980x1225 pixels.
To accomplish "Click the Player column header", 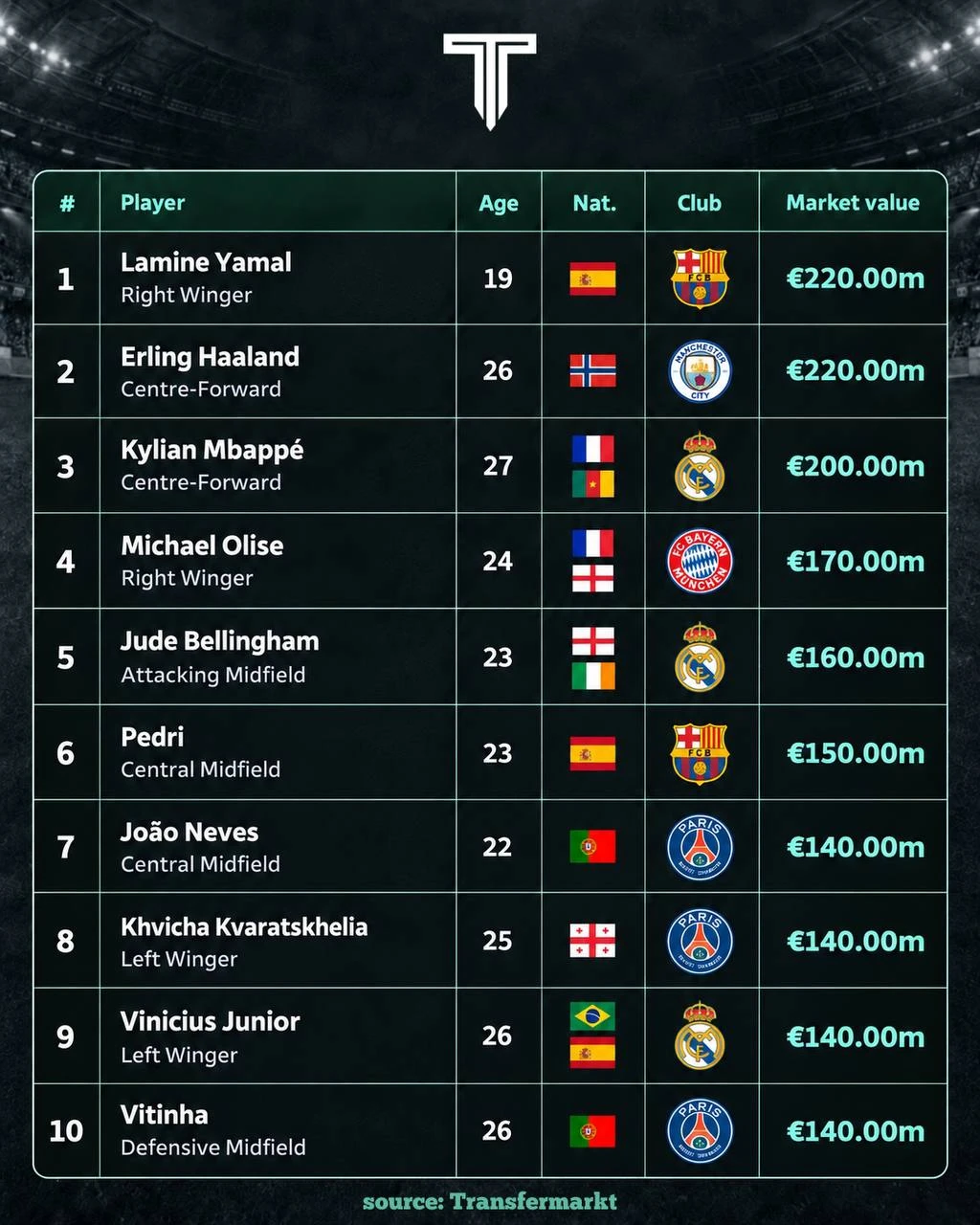I will coord(153,203).
